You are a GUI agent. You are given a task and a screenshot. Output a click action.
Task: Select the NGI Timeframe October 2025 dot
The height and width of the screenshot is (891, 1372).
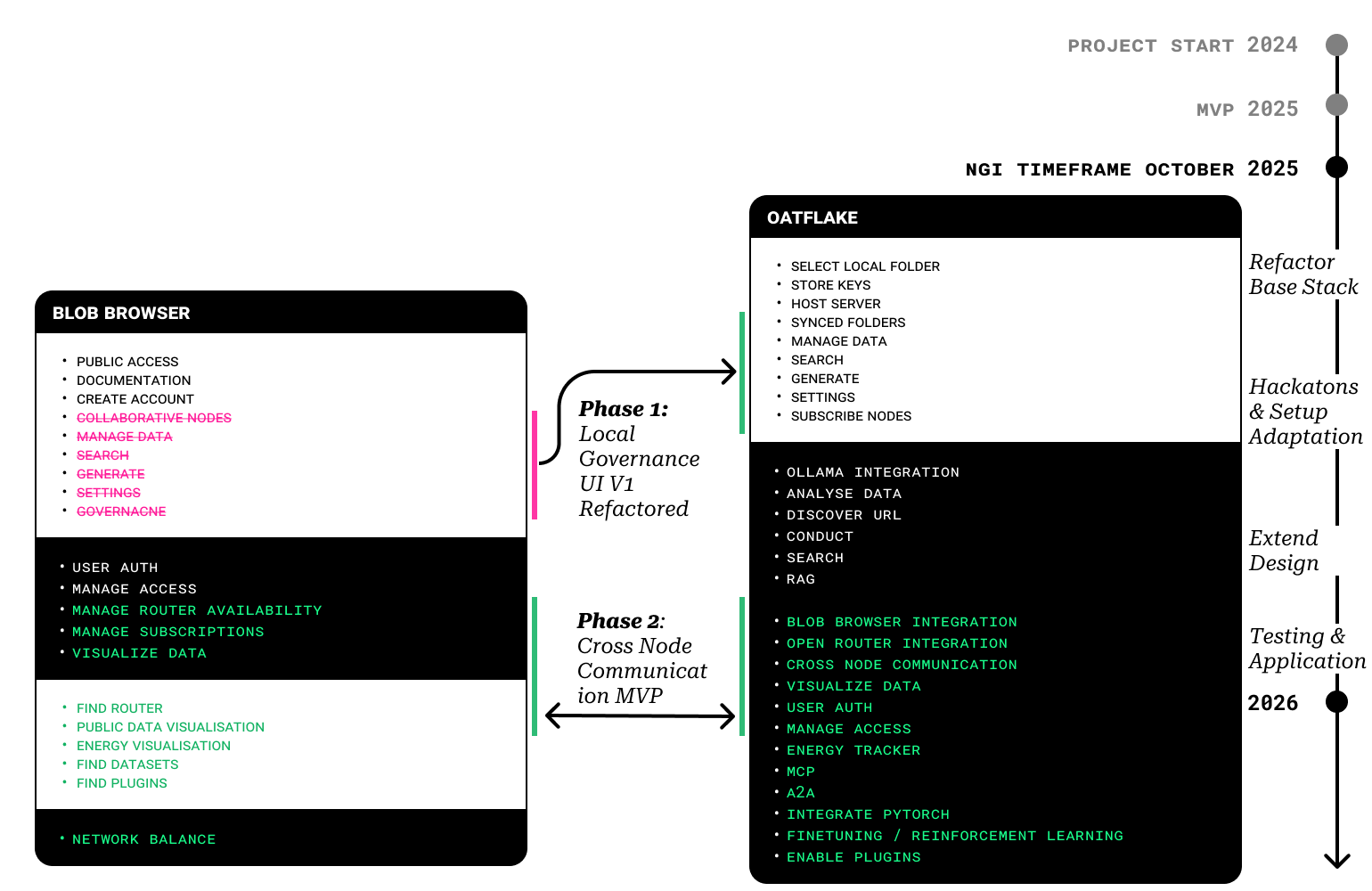1336,167
